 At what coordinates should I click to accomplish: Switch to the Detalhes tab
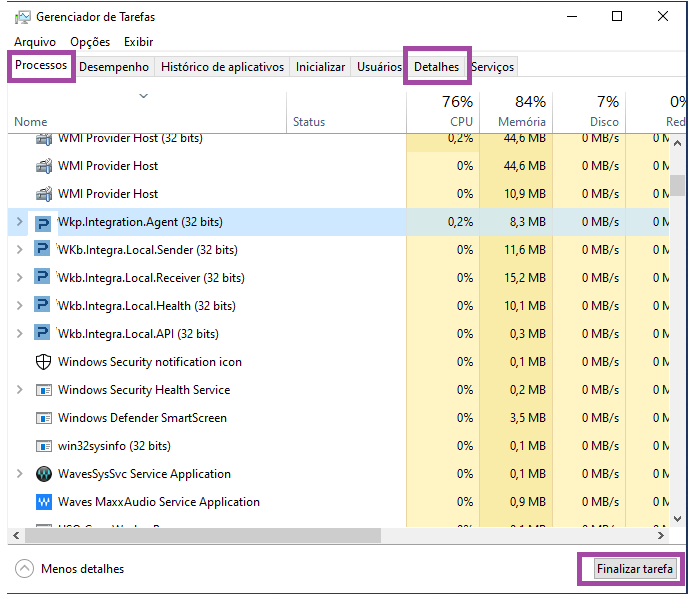[x=436, y=67]
